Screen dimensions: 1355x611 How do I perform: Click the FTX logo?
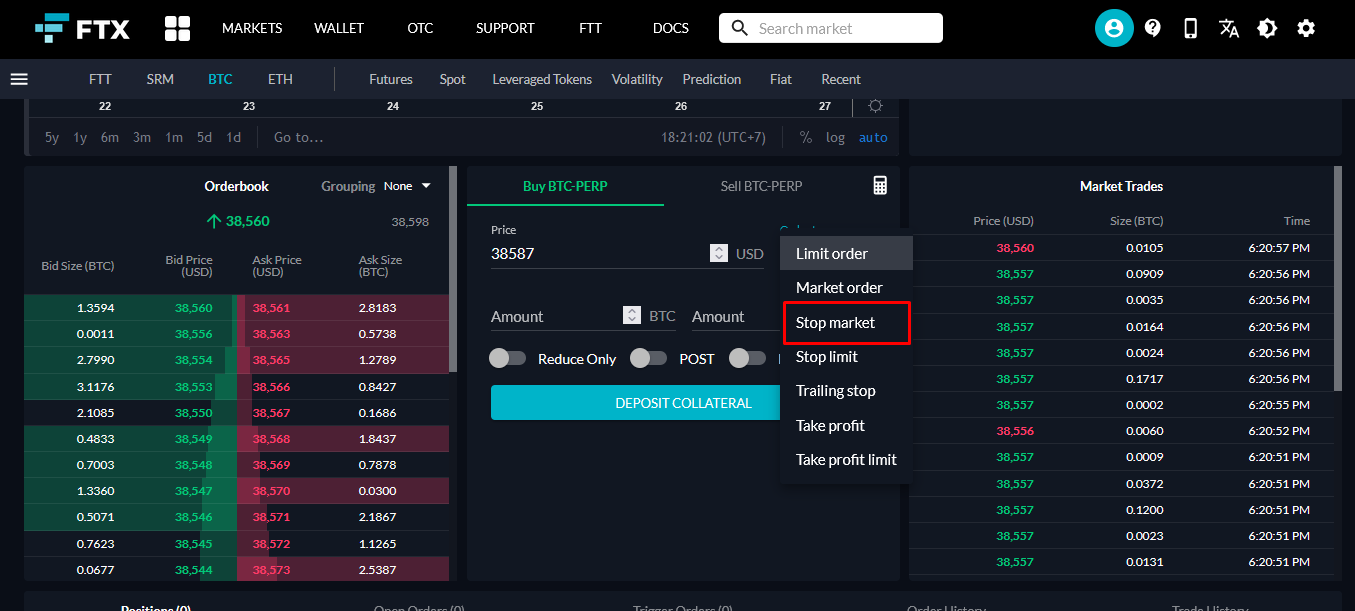(82, 28)
